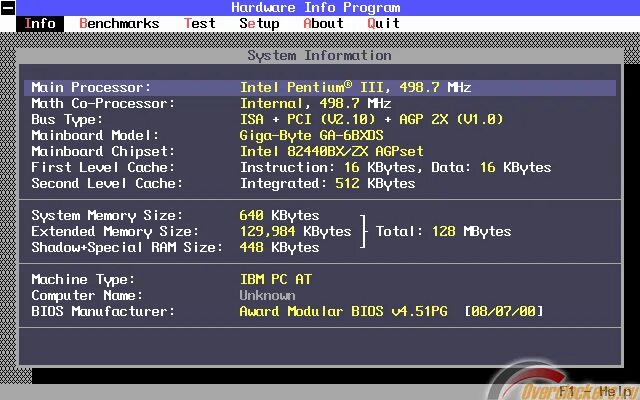Click the Mainboard Chipset label
The height and width of the screenshot is (400, 640).
click(103, 151)
